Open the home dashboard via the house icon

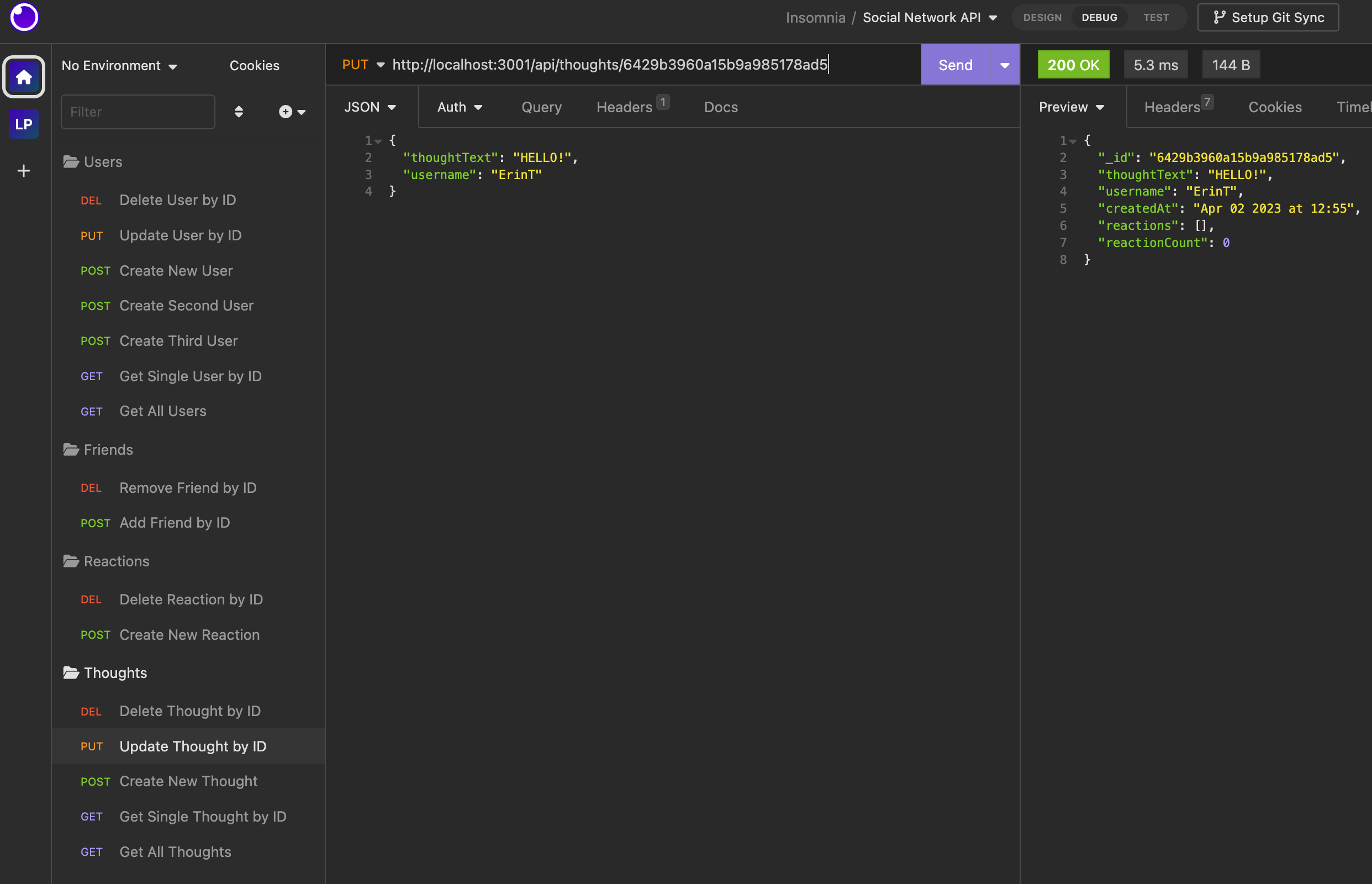pyautogui.click(x=24, y=76)
